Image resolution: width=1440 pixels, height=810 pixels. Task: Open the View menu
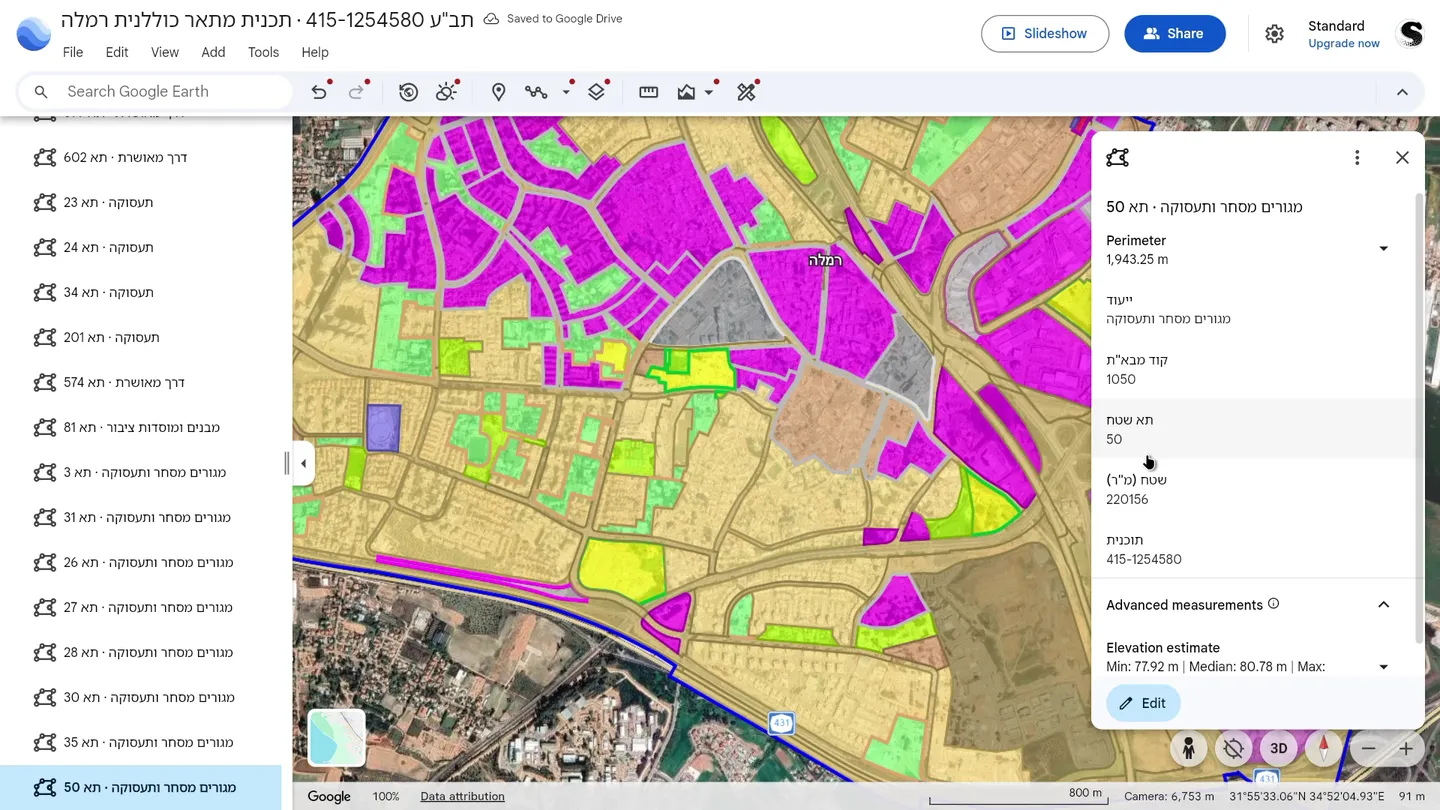pyautogui.click(x=165, y=52)
